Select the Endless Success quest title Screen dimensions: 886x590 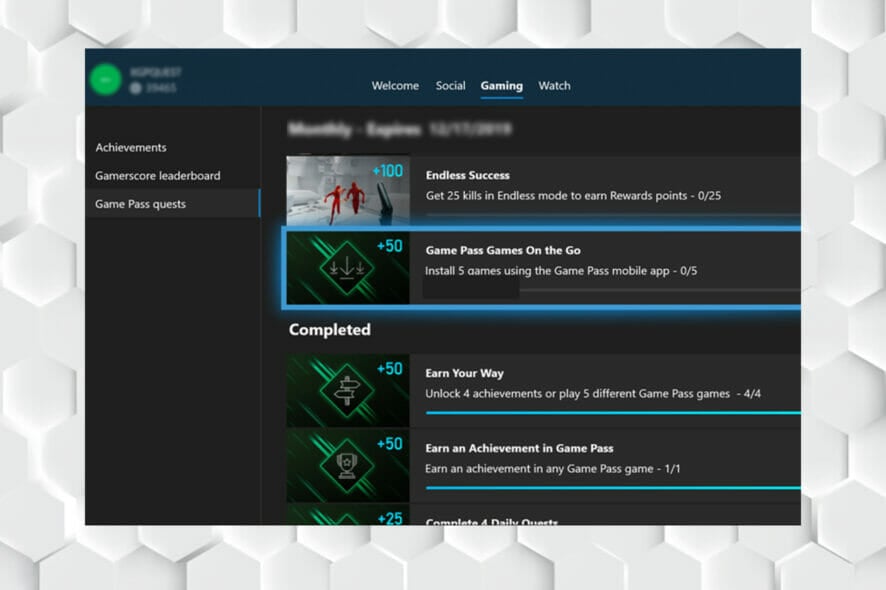pos(468,175)
